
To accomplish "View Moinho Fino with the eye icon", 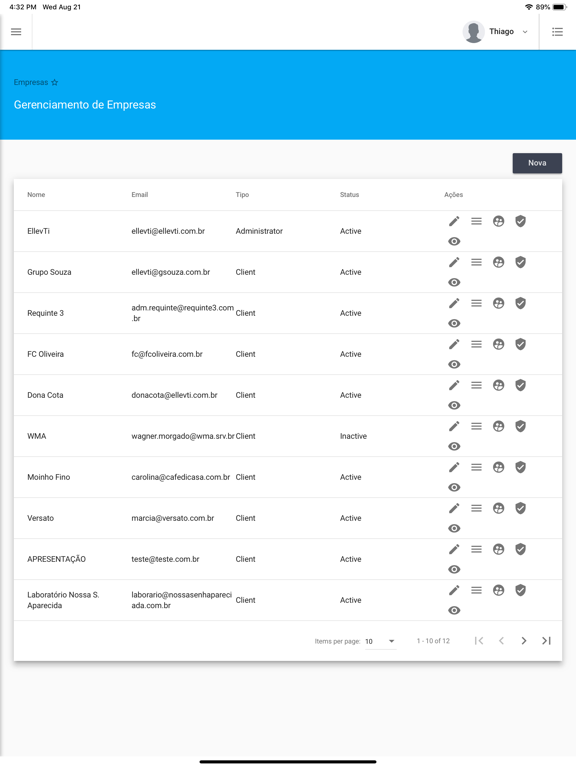I will [x=454, y=487].
